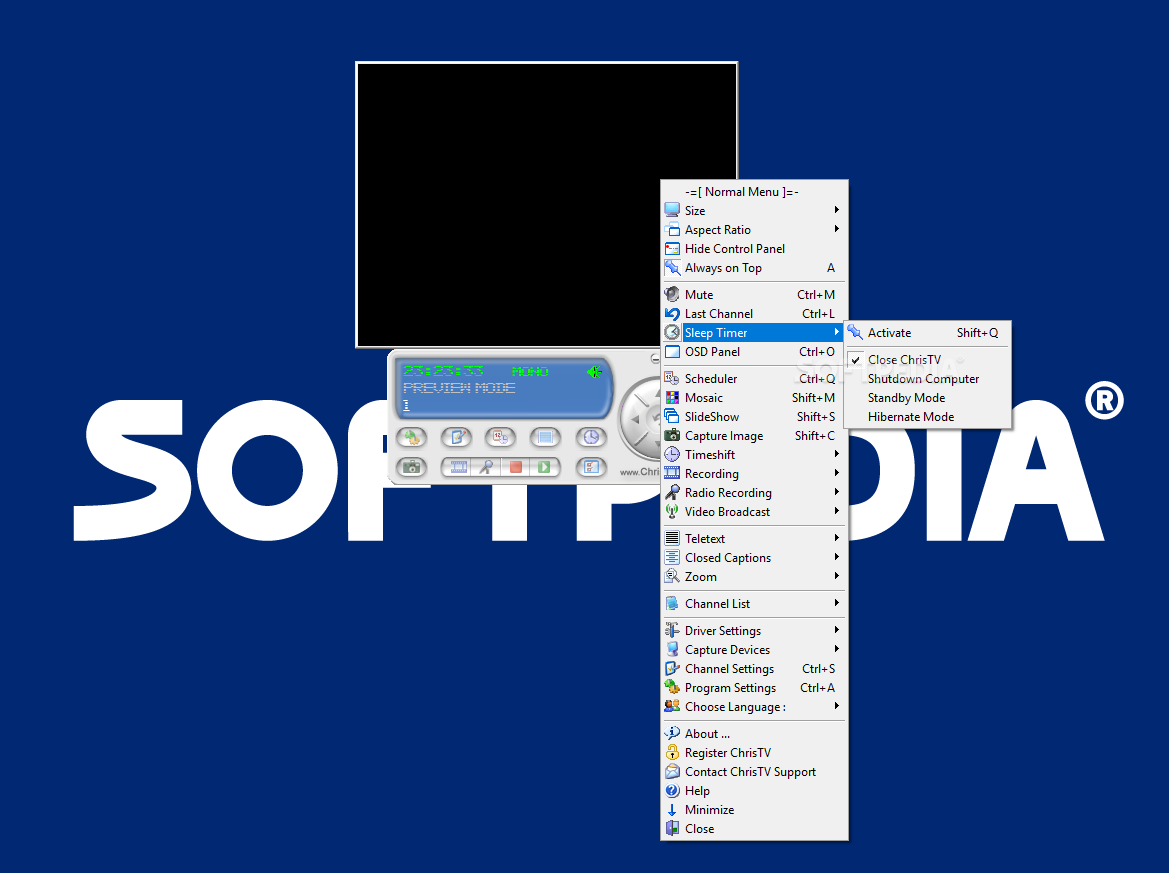Open the Scheduler menu entry
The height and width of the screenshot is (873, 1169).
click(x=754, y=379)
